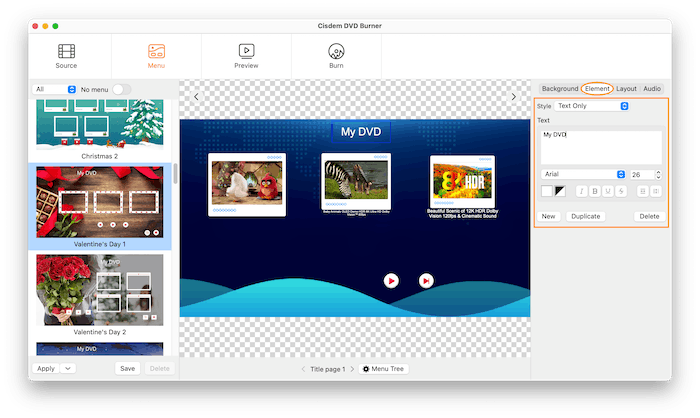The height and width of the screenshot is (418, 700).
Task: Apply strikethrough to the title text
Action: (x=620, y=191)
